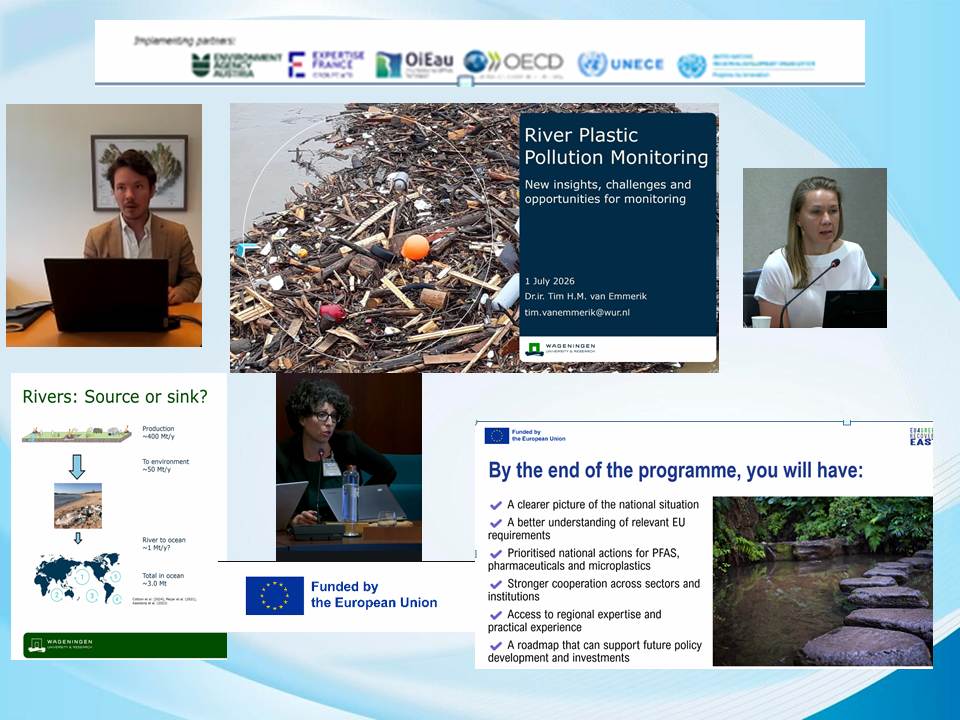This screenshot has width=960, height=720.
Task: Click the "Total in ocean ~3.0 Mt" label
Action: pos(163,579)
